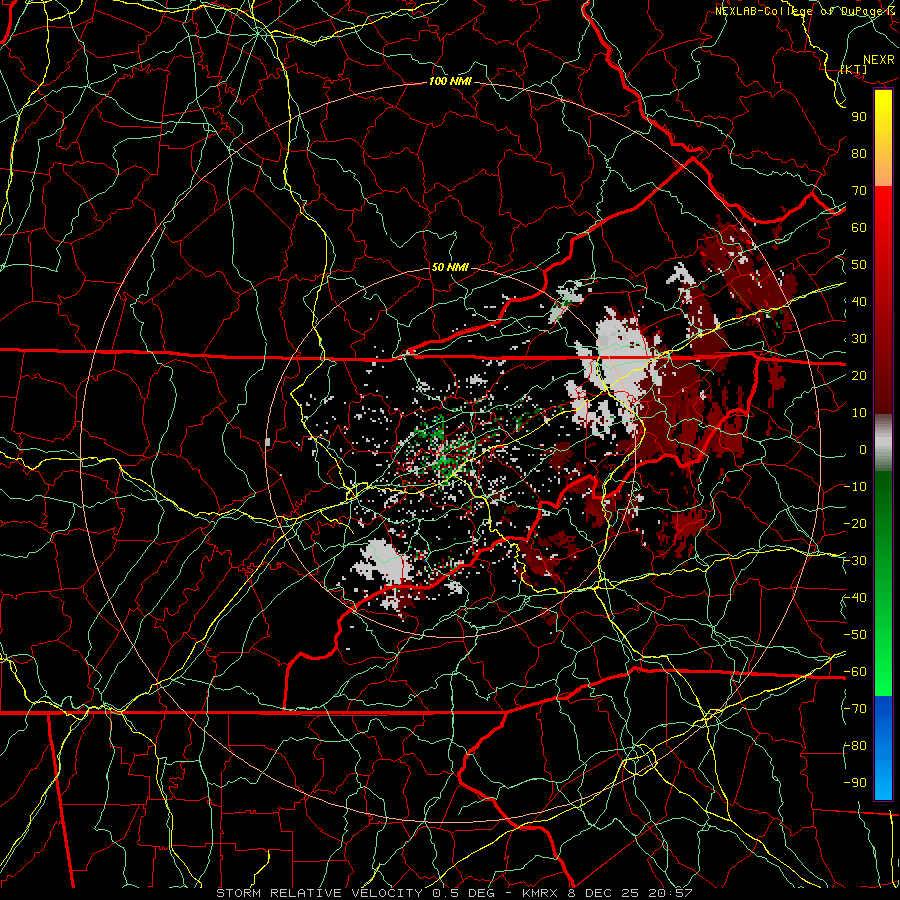Click the -70 value on the velocity scale

[x=855, y=709]
